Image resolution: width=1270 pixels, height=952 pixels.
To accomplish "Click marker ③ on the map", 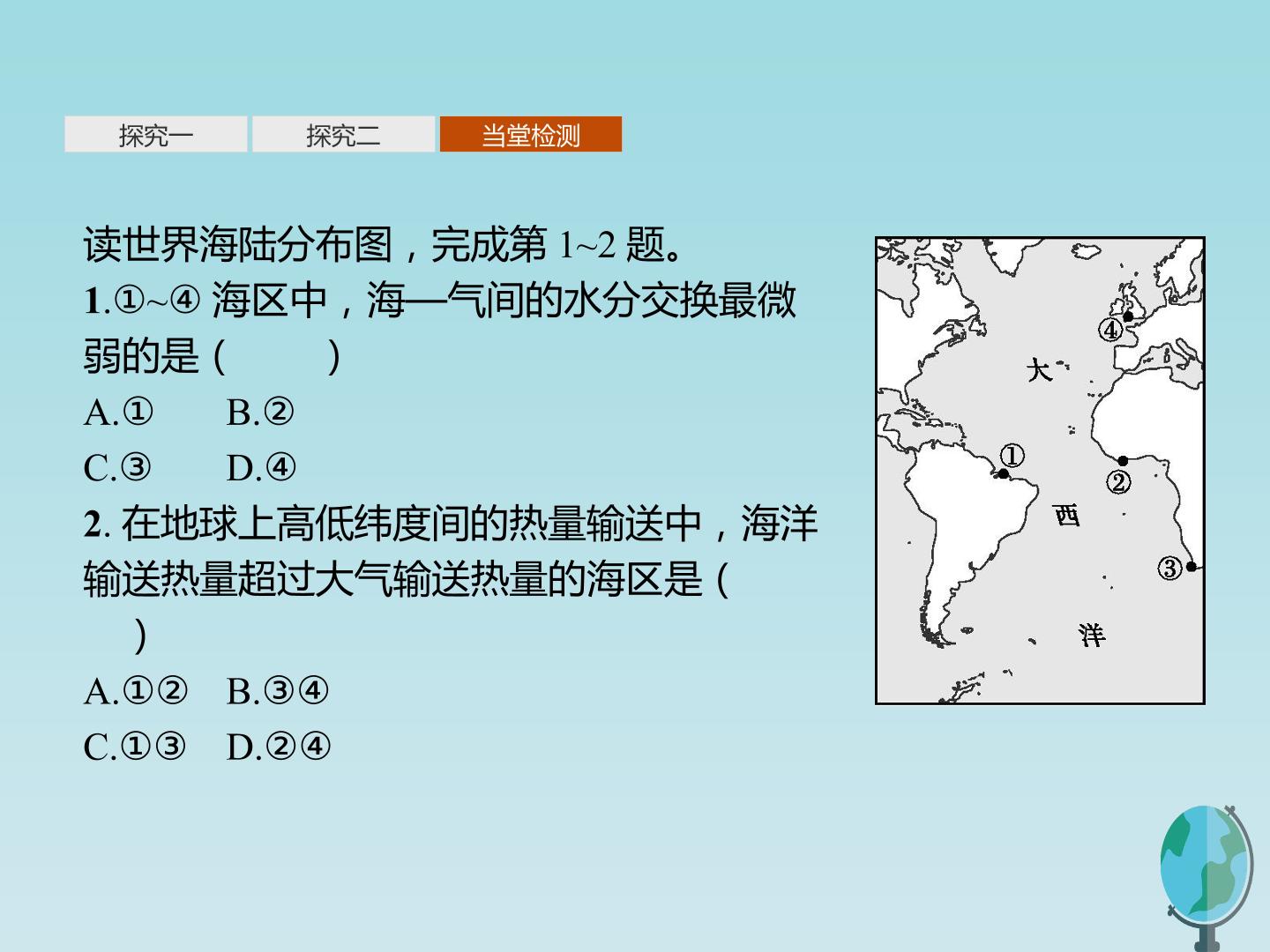I will [x=1170, y=568].
